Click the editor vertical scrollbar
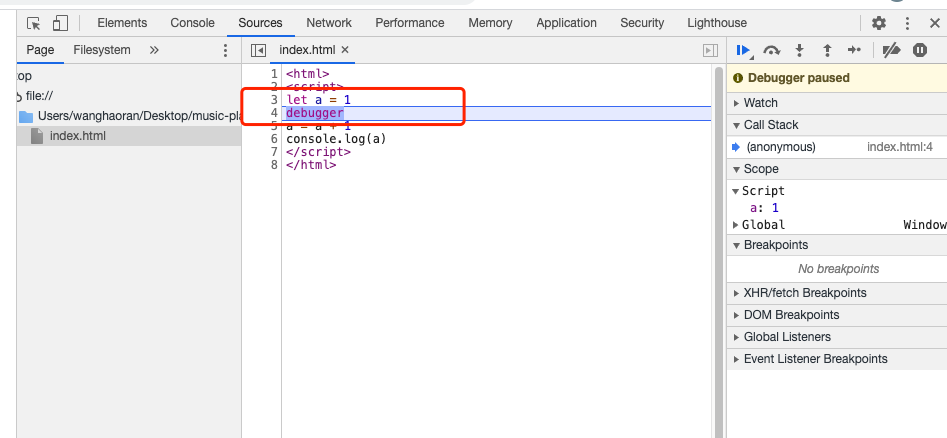Screen dimensions: 947x438 click(x=719, y=252)
